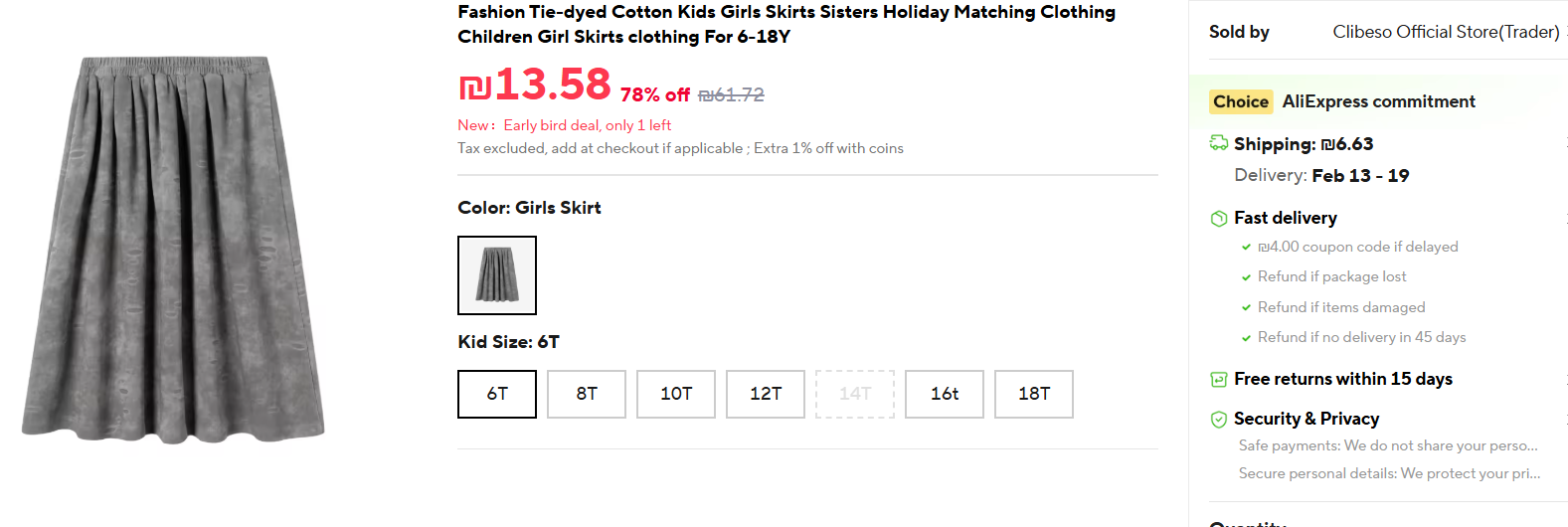This screenshot has width=1568, height=527.
Task: Click the shipping truck icon
Action: pos(1218,143)
